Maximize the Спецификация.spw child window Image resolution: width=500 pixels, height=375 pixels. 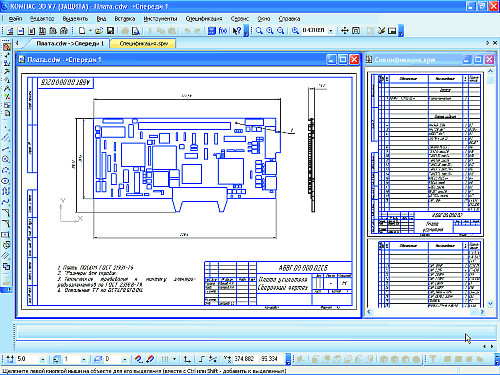click(x=478, y=60)
